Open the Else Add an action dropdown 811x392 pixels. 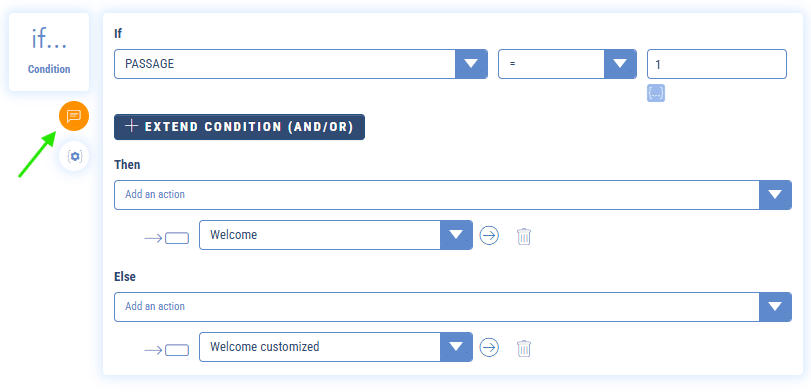[453, 307]
